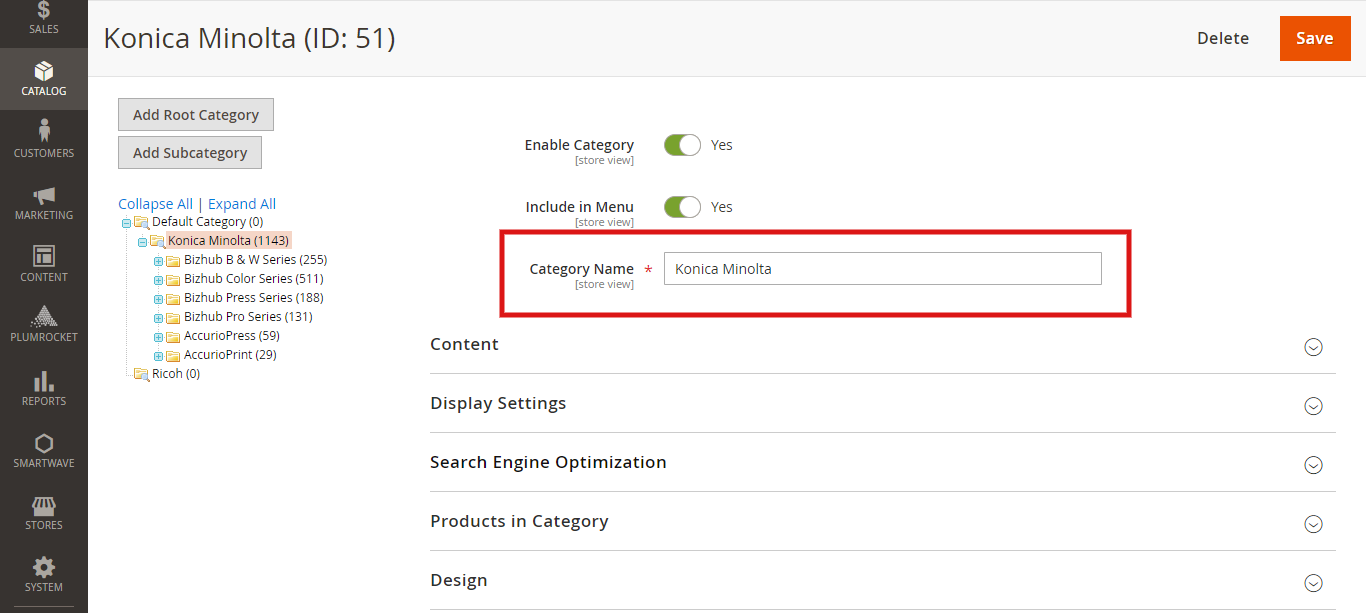Select Bizhub B & W Series (255)
The image size is (1366, 613).
pos(256,260)
